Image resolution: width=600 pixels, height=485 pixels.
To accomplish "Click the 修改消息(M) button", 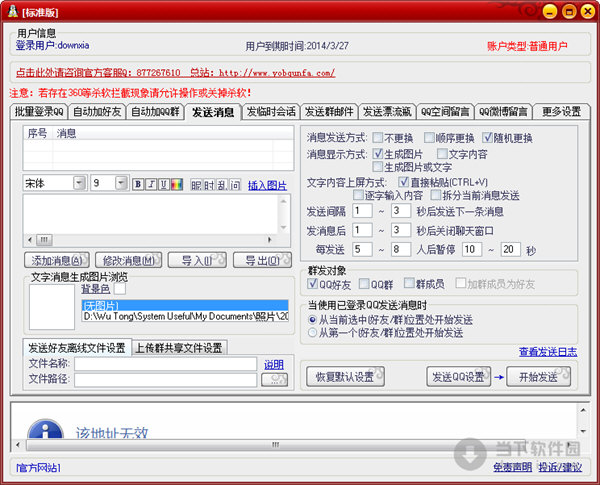I will (129, 261).
